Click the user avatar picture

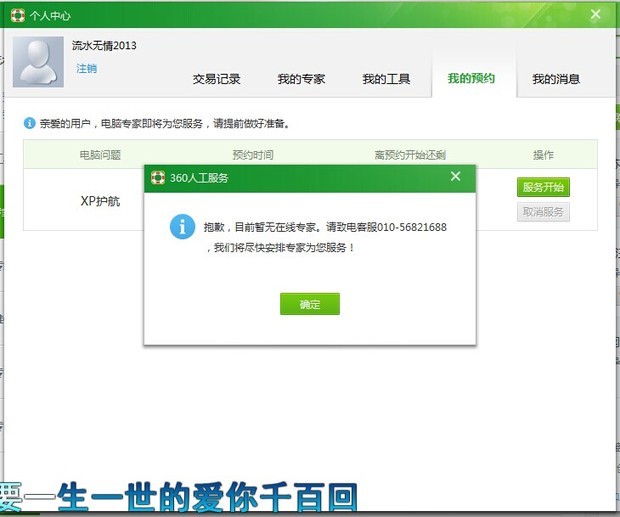pos(41,63)
